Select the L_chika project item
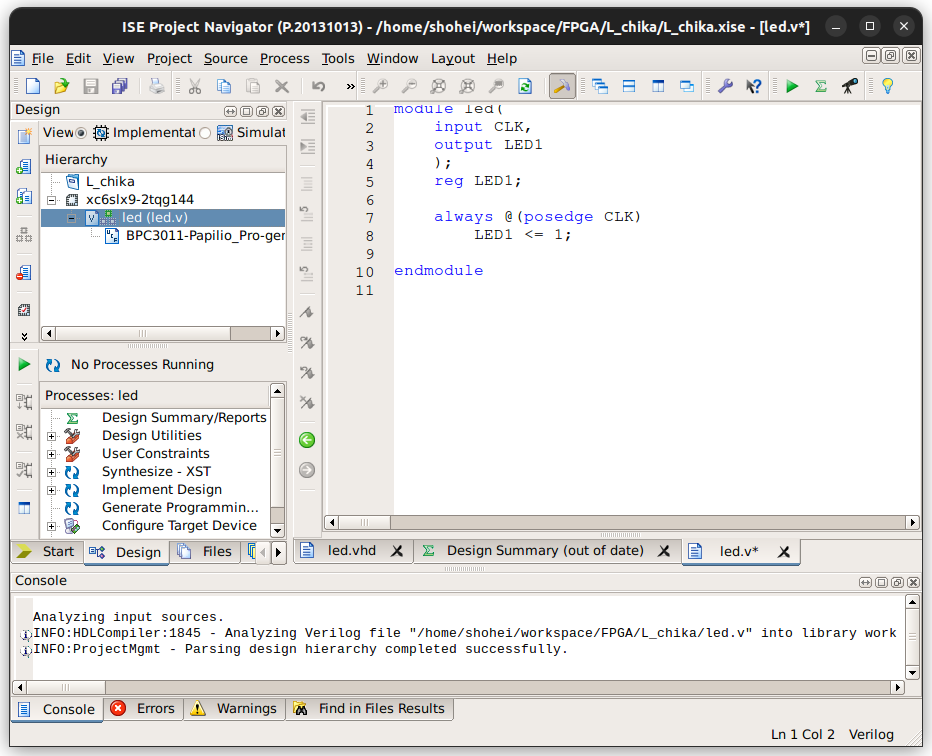This screenshot has width=932, height=756. coord(110,182)
